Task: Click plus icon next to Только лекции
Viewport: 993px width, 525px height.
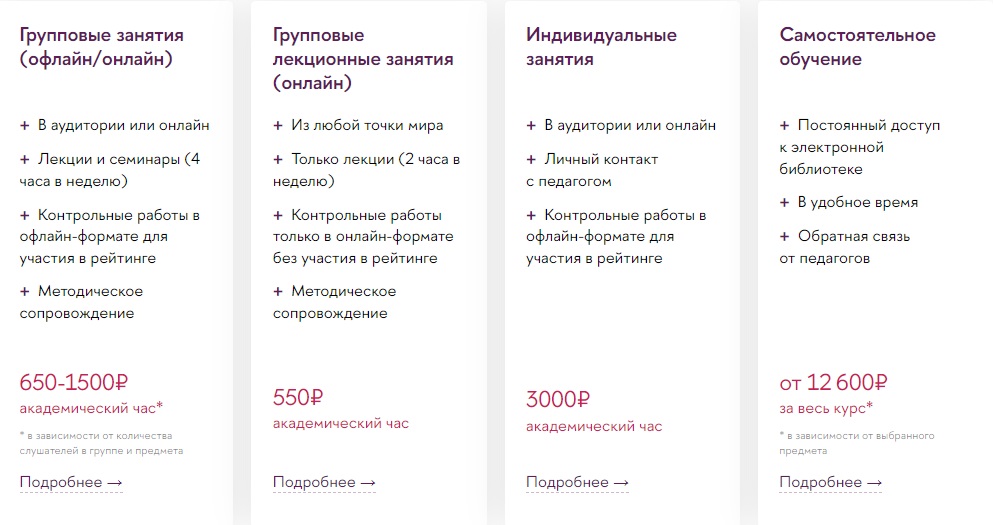Action: (278, 159)
